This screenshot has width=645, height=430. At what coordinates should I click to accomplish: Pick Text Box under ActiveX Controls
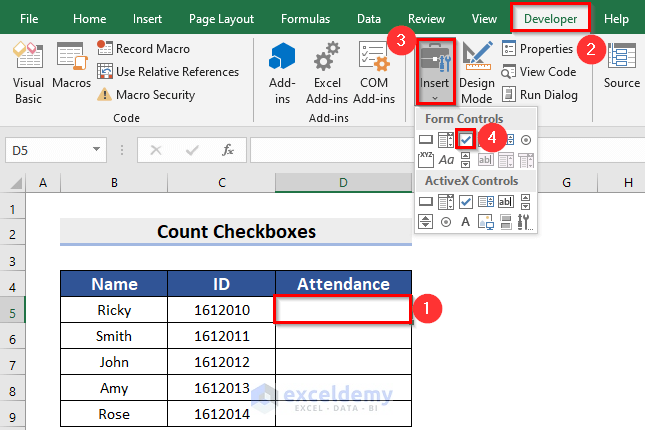[x=506, y=202]
